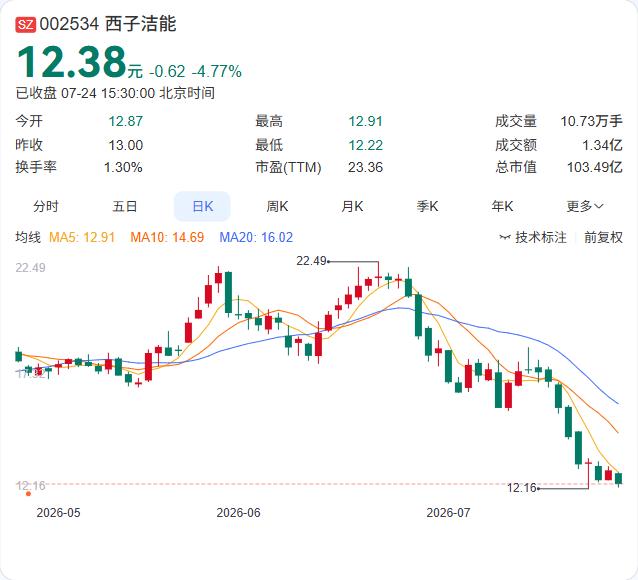Screen dimensions: 638x580
Task: Click the 昨收 value 13.00
Action: pyautogui.click(x=126, y=145)
